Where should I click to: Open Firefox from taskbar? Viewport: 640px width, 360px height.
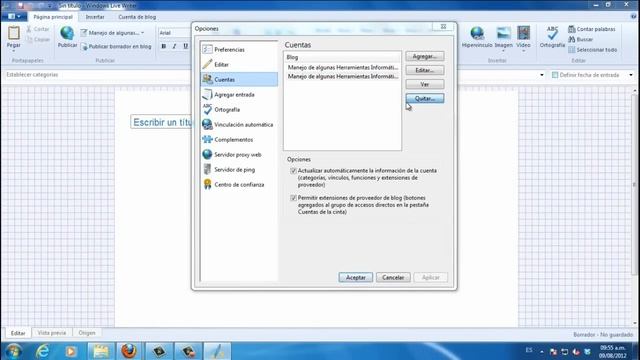click(x=129, y=351)
